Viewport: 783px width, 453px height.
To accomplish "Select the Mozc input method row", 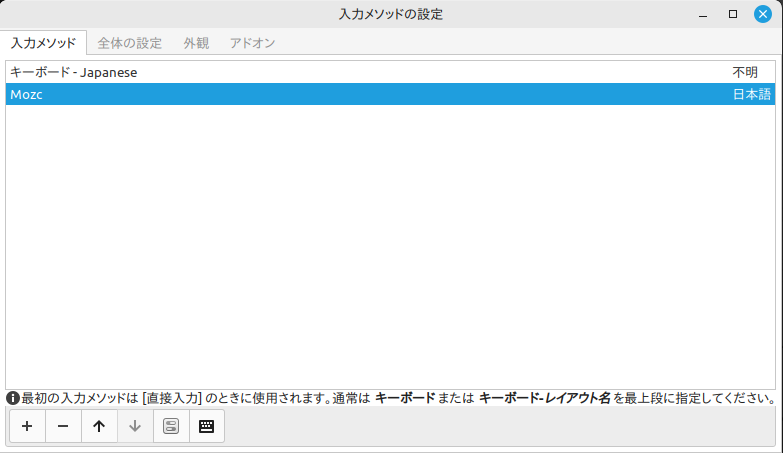I will click(x=391, y=94).
